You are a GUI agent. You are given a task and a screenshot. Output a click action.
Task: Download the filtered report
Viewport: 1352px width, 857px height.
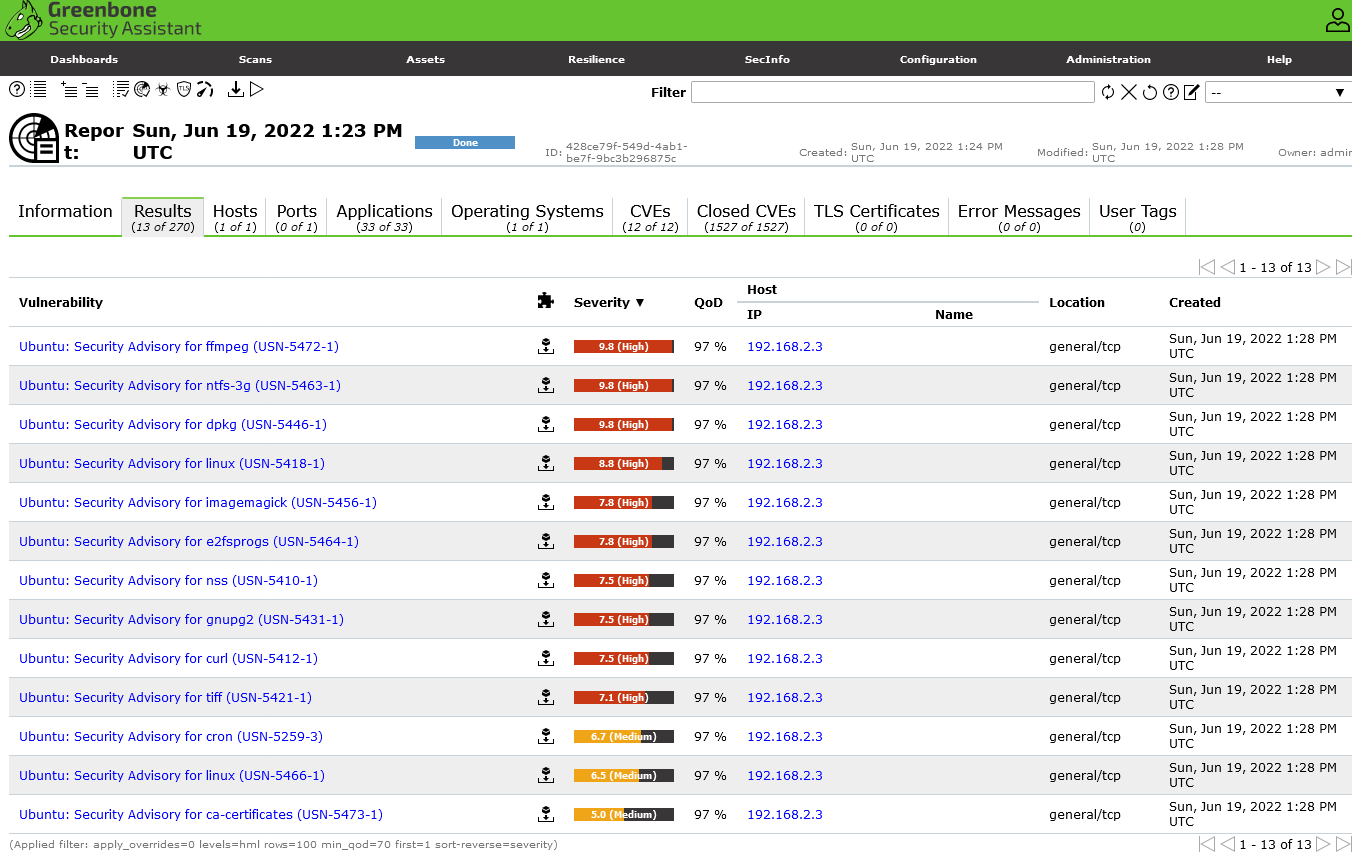click(x=236, y=89)
